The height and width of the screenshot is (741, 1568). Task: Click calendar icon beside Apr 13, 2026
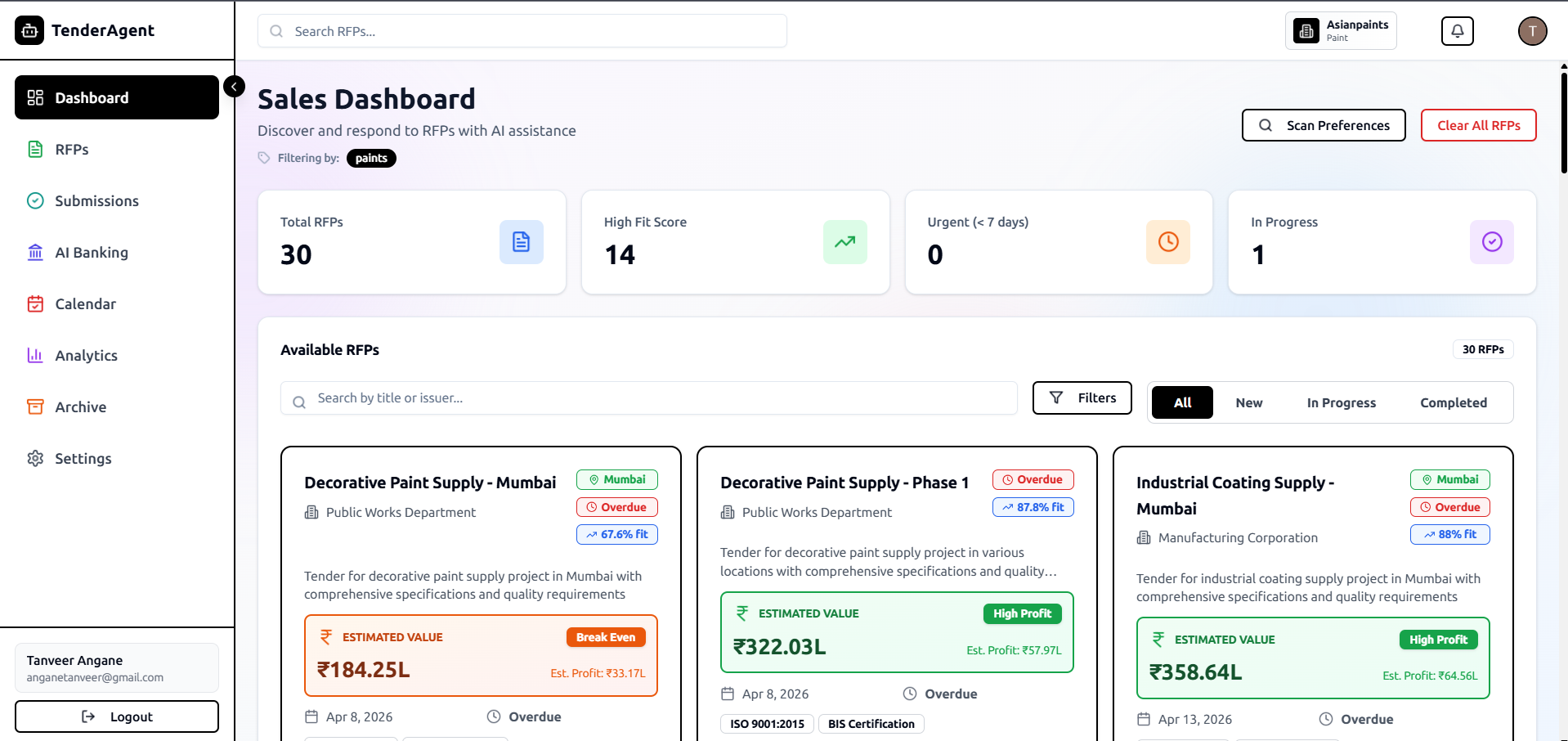1144,719
